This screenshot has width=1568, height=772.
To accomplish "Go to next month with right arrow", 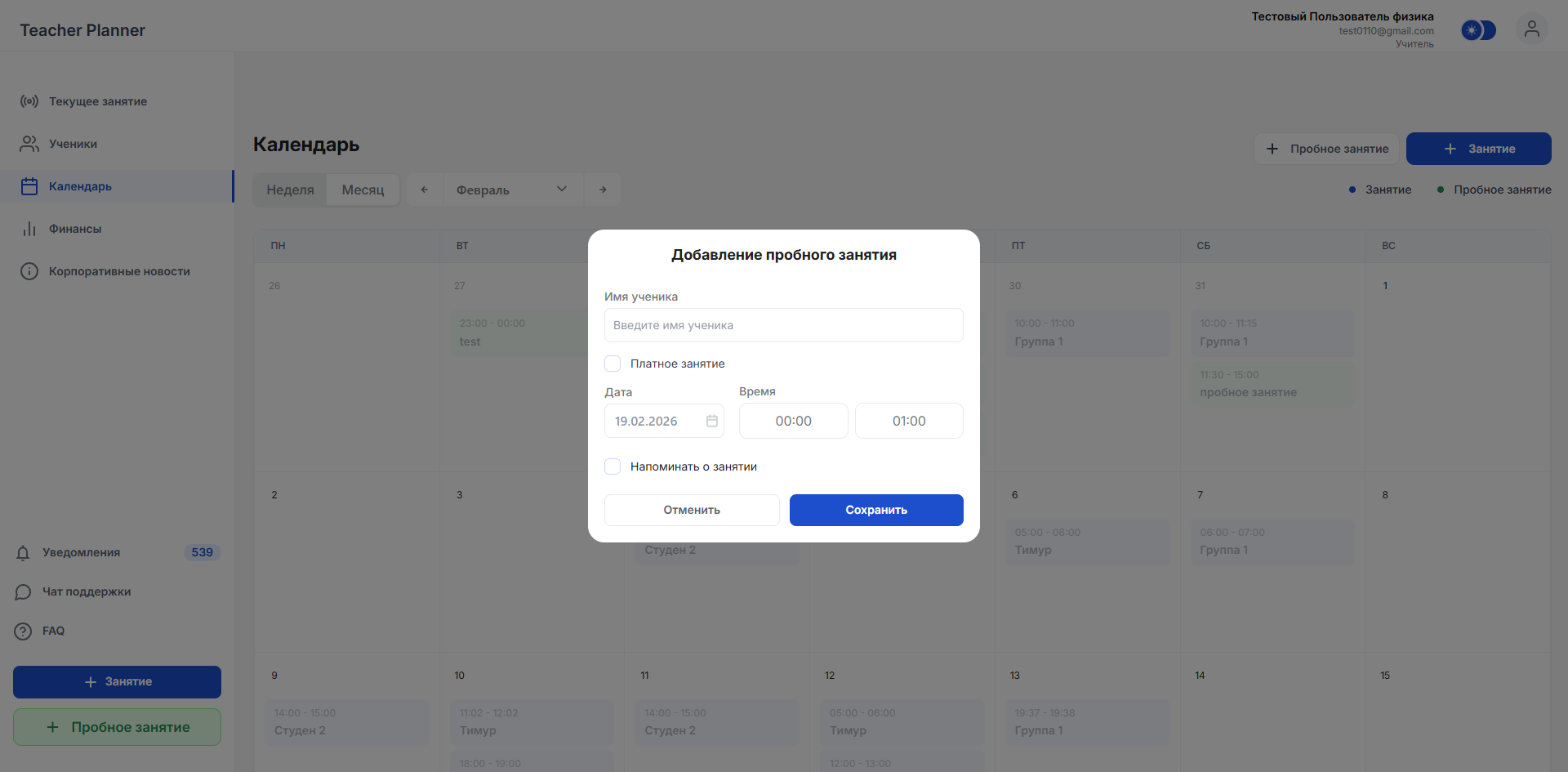I will pyautogui.click(x=603, y=189).
